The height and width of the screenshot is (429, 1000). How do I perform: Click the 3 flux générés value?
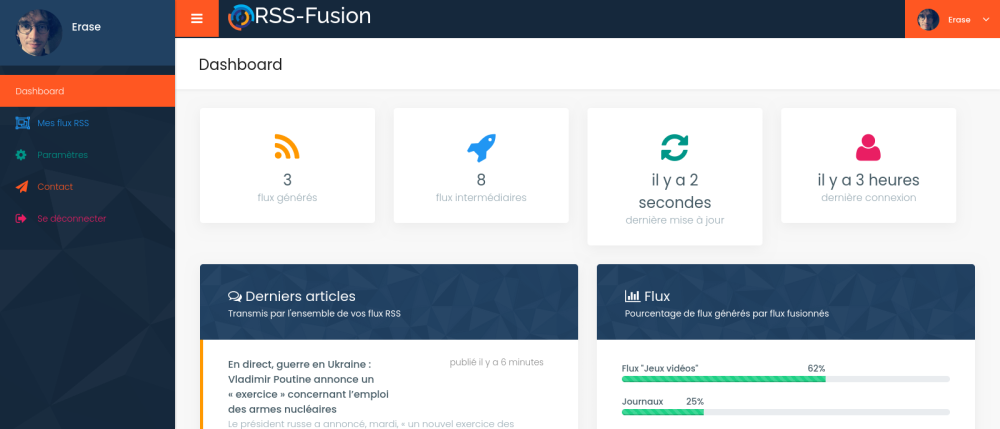click(287, 180)
